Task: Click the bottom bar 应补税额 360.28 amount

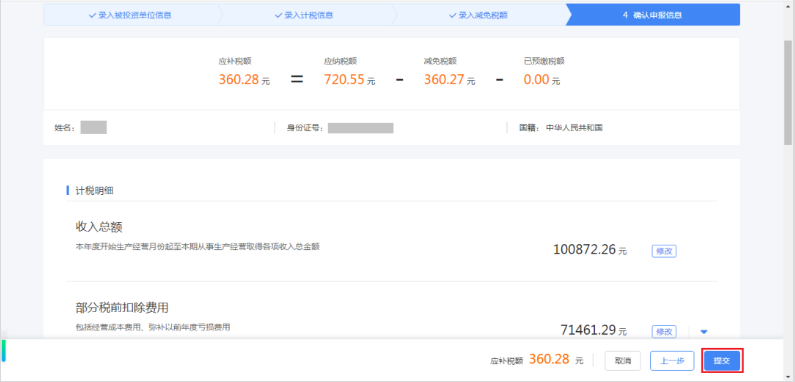Action: click(x=549, y=360)
